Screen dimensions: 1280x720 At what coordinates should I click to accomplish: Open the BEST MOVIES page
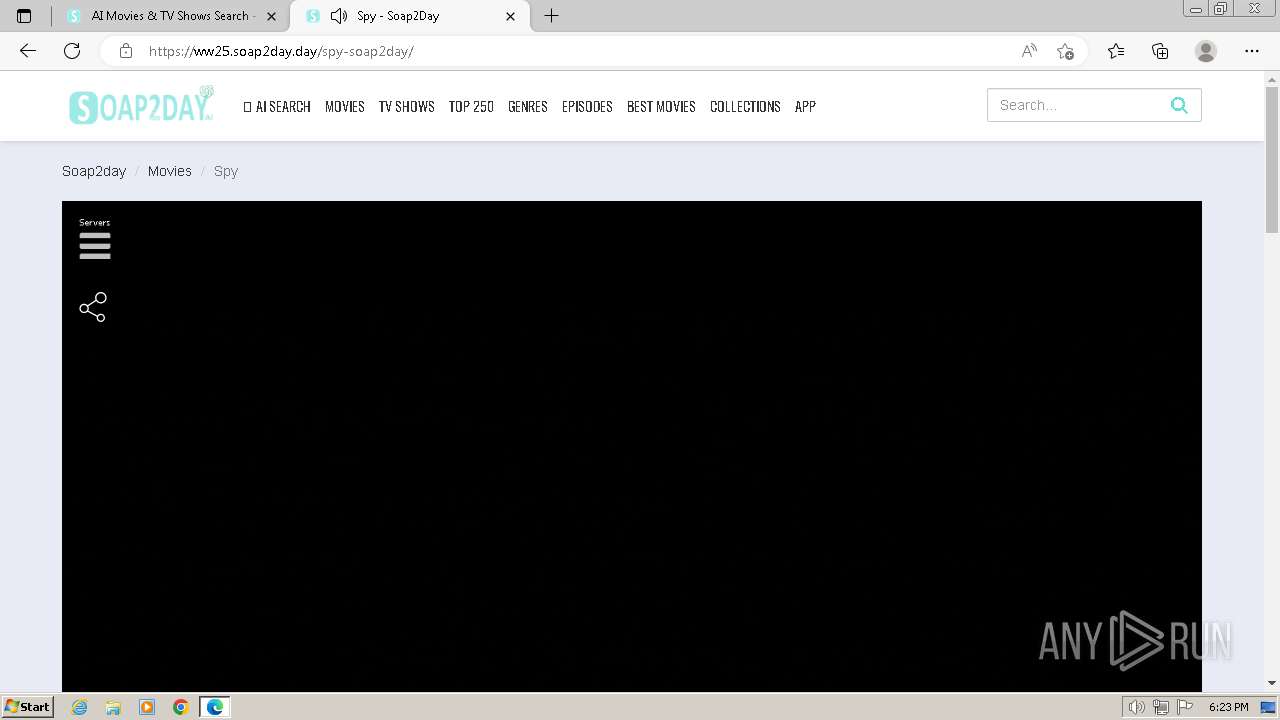point(661,106)
